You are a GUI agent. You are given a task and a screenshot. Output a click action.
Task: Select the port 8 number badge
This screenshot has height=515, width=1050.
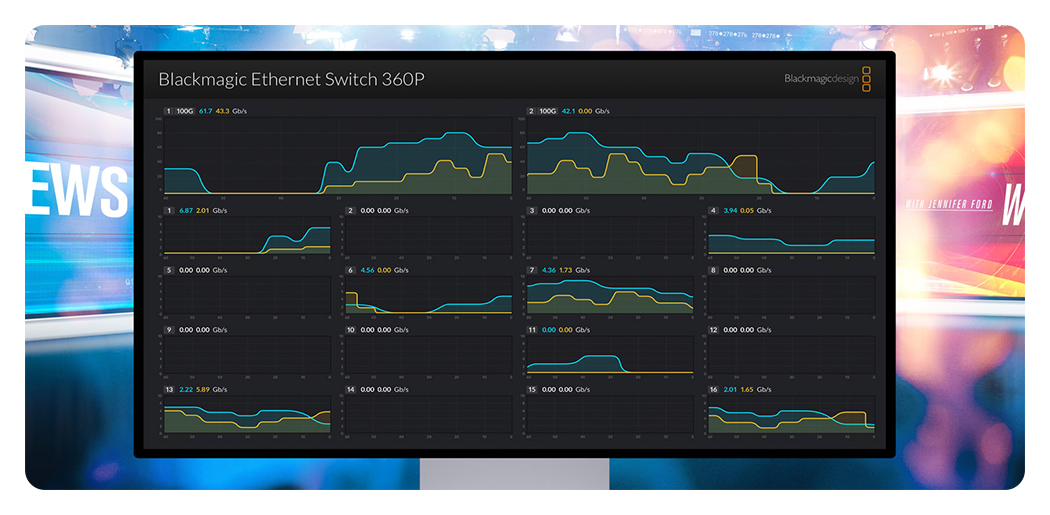713,270
